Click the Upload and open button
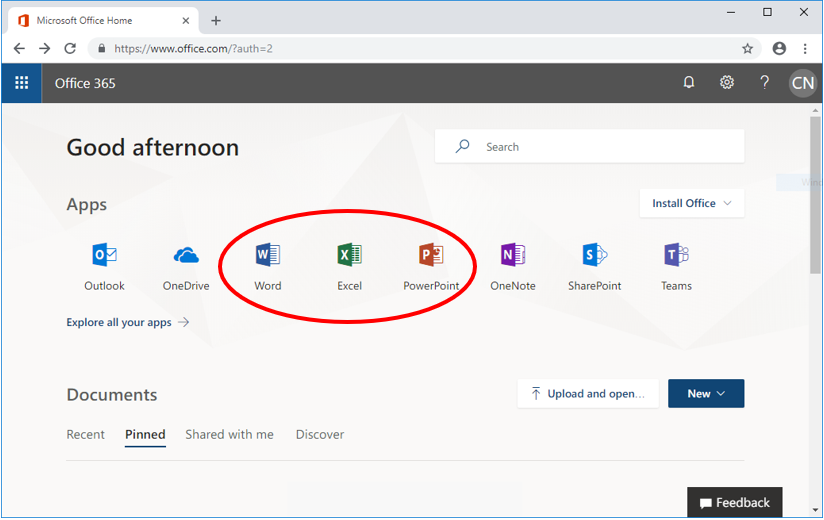This screenshot has width=824, height=520. [588, 393]
